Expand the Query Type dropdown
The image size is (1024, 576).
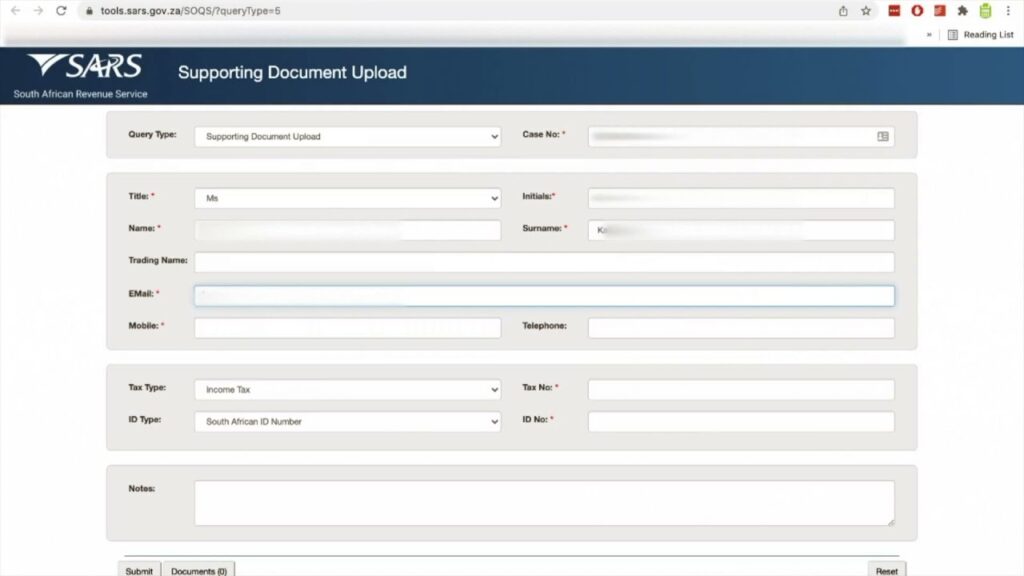[x=347, y=136]
